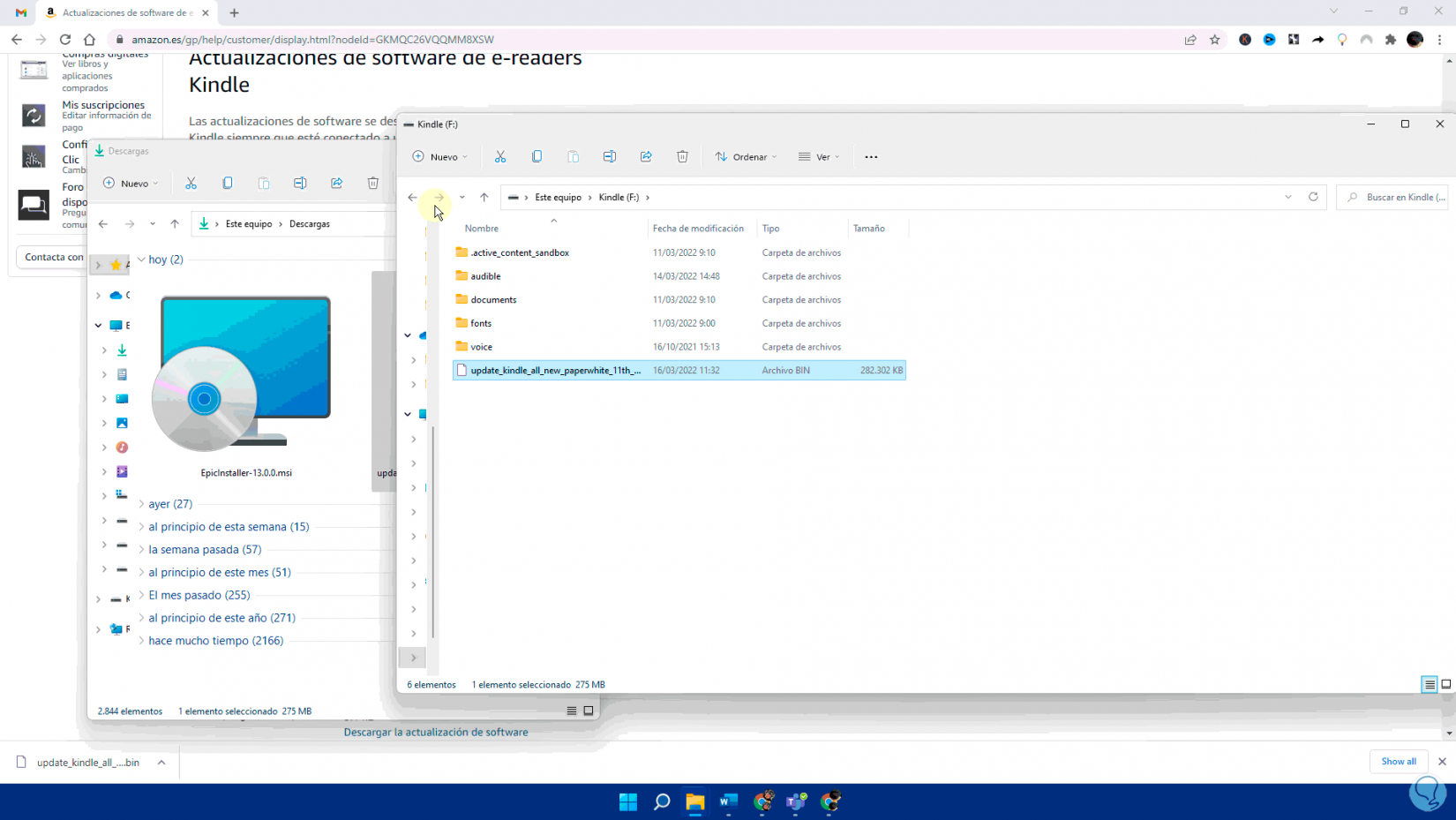Open the Ver view dropdown
Image resolution: width=1456 pixels, height=820 pixels.
click(819, 157)
